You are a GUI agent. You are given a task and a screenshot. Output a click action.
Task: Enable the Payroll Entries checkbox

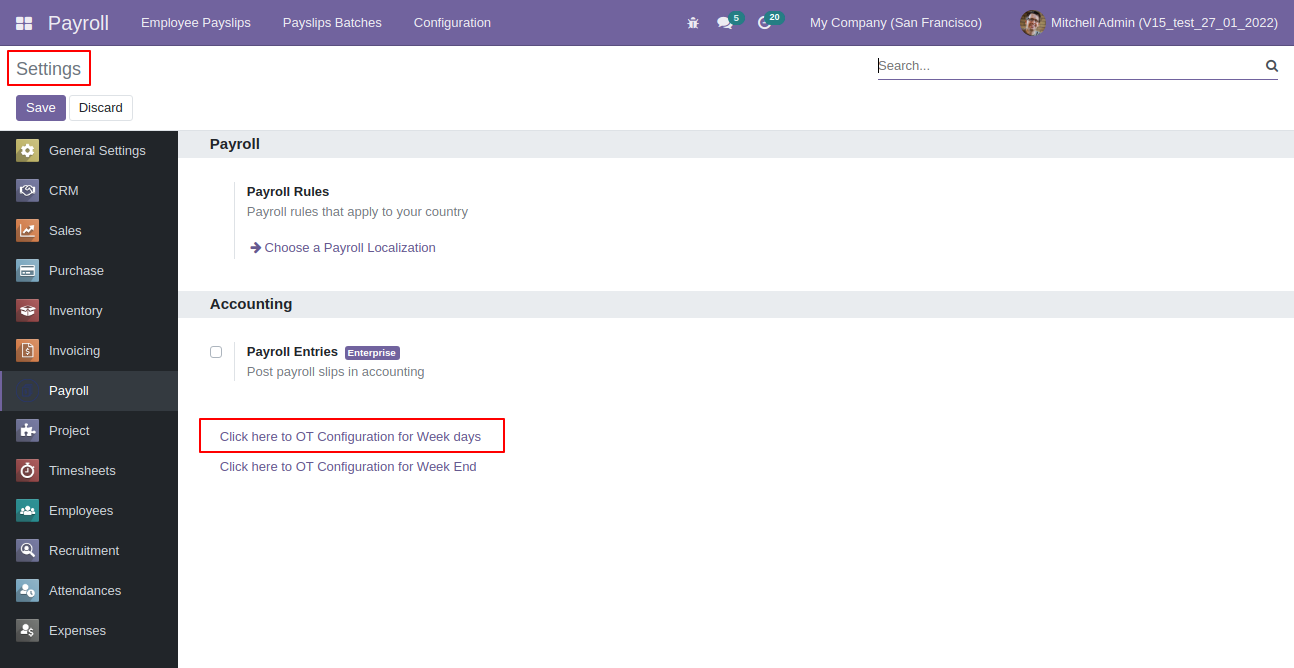[x=216, y=352]
